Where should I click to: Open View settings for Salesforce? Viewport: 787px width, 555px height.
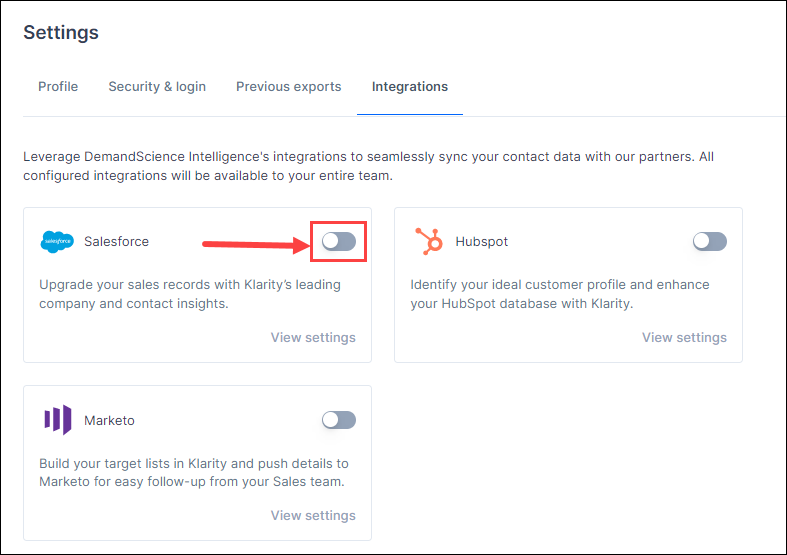tap(313, 337)
